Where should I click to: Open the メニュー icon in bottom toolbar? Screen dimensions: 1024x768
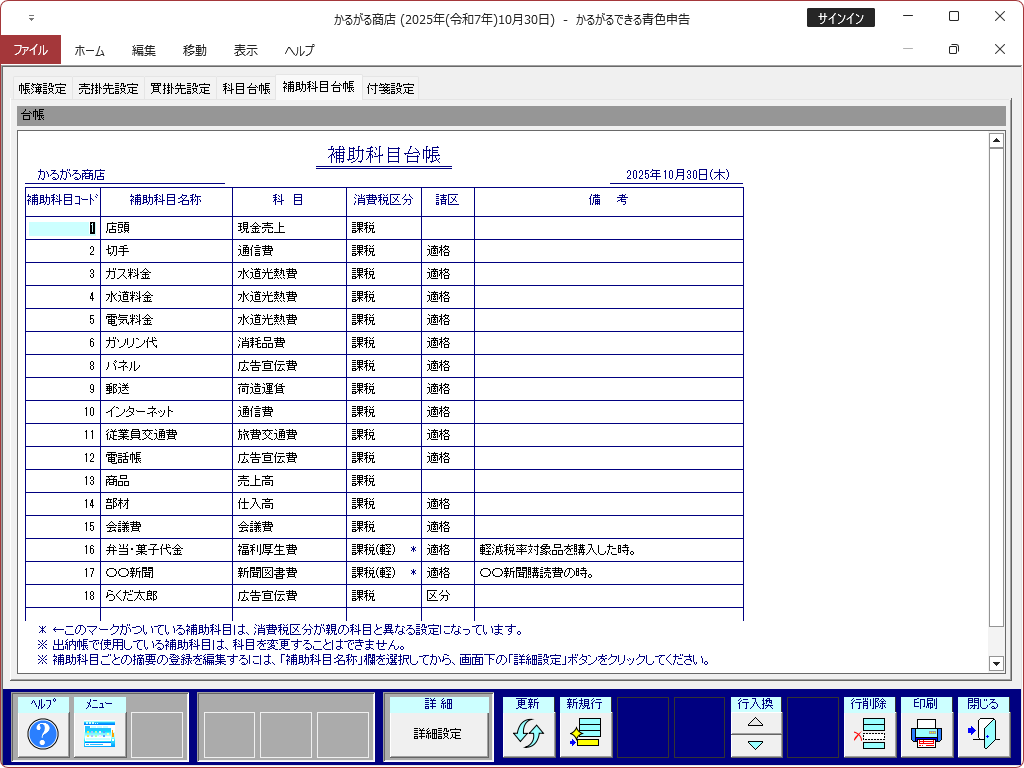100,735
